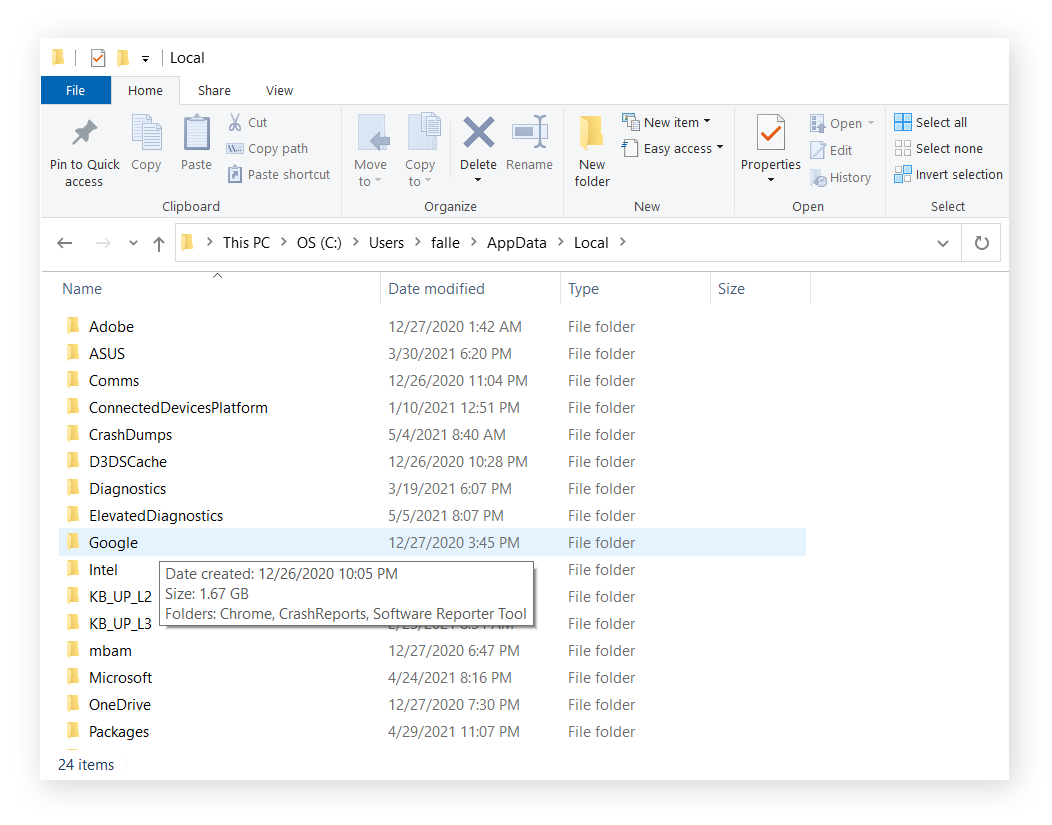The width and height of the screenshot is (1052, 825).
Task: Pin current folder to Quick access
Action: click(x=83, y=148)
